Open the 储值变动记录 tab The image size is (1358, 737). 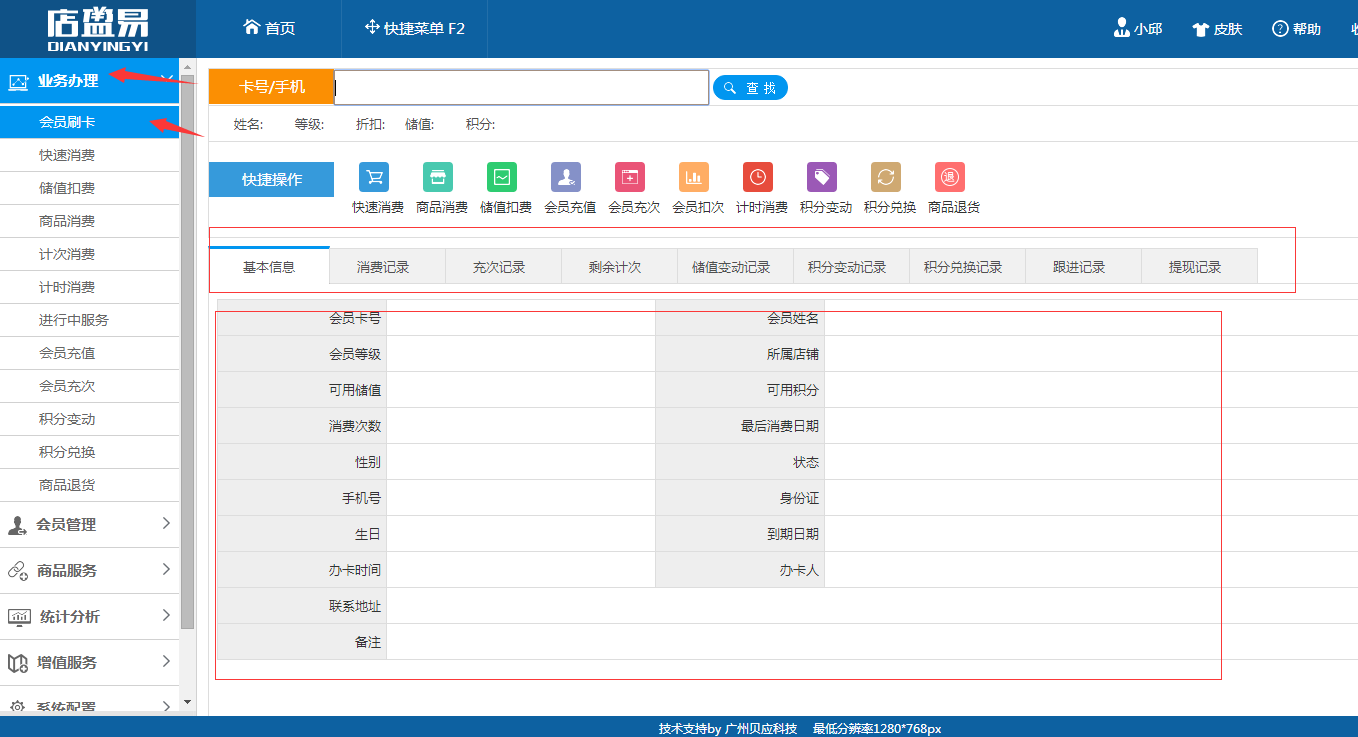coord(735,267)
